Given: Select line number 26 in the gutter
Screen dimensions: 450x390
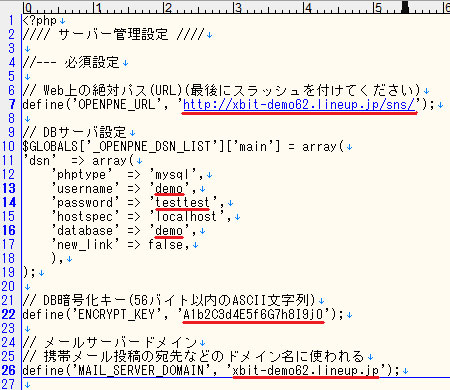Looking at the screenshot, I should (9, 371).
